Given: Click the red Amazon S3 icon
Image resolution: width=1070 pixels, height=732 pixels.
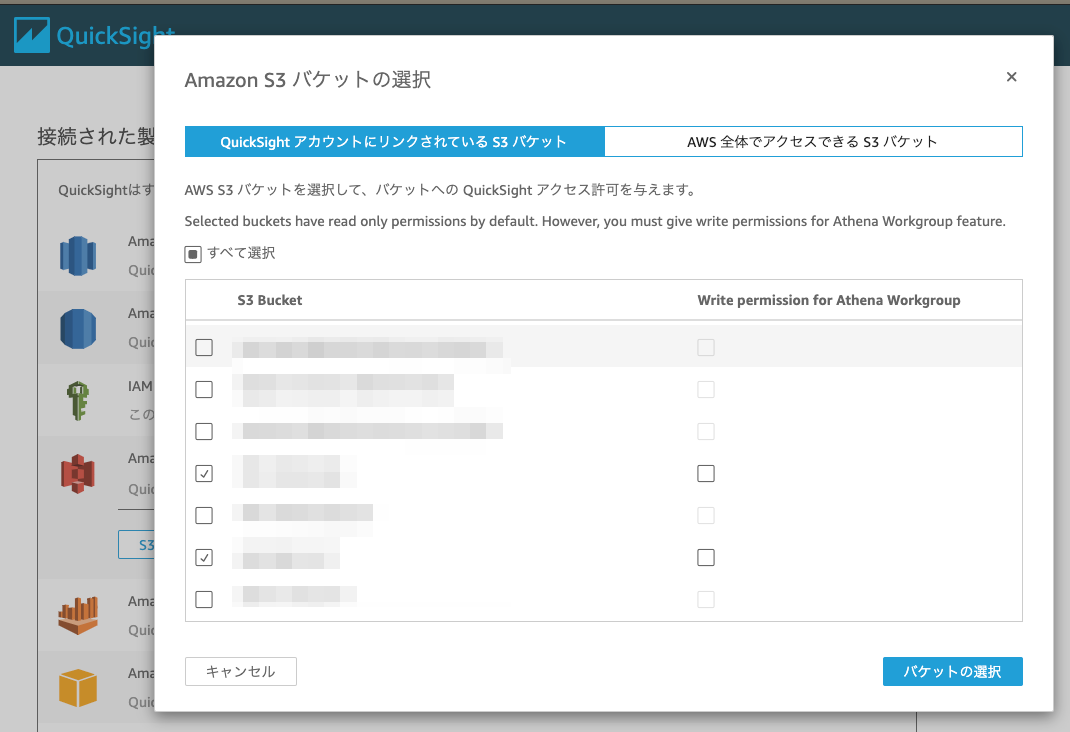Looking at the screenshot, I should (x=78, y=473).
